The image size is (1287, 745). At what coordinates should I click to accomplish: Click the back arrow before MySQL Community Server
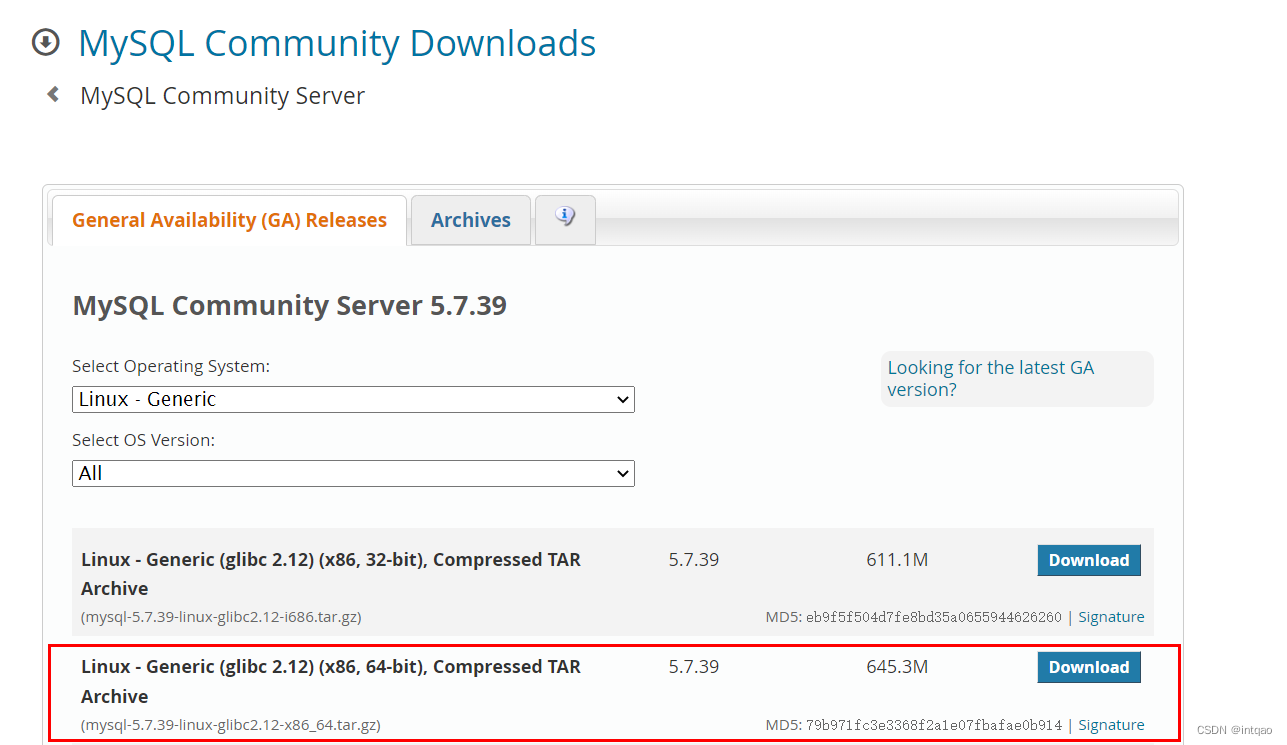(x=53, y=94)
